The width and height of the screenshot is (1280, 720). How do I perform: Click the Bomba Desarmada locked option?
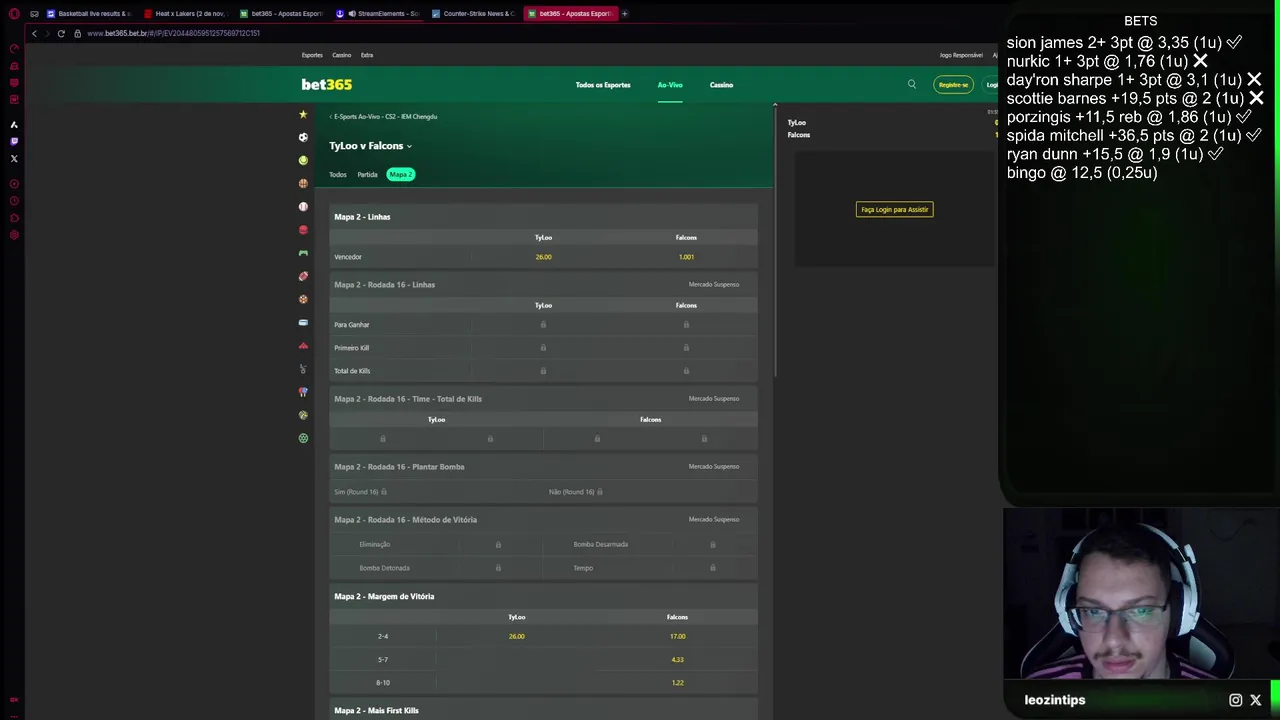[x=650, y=545]
